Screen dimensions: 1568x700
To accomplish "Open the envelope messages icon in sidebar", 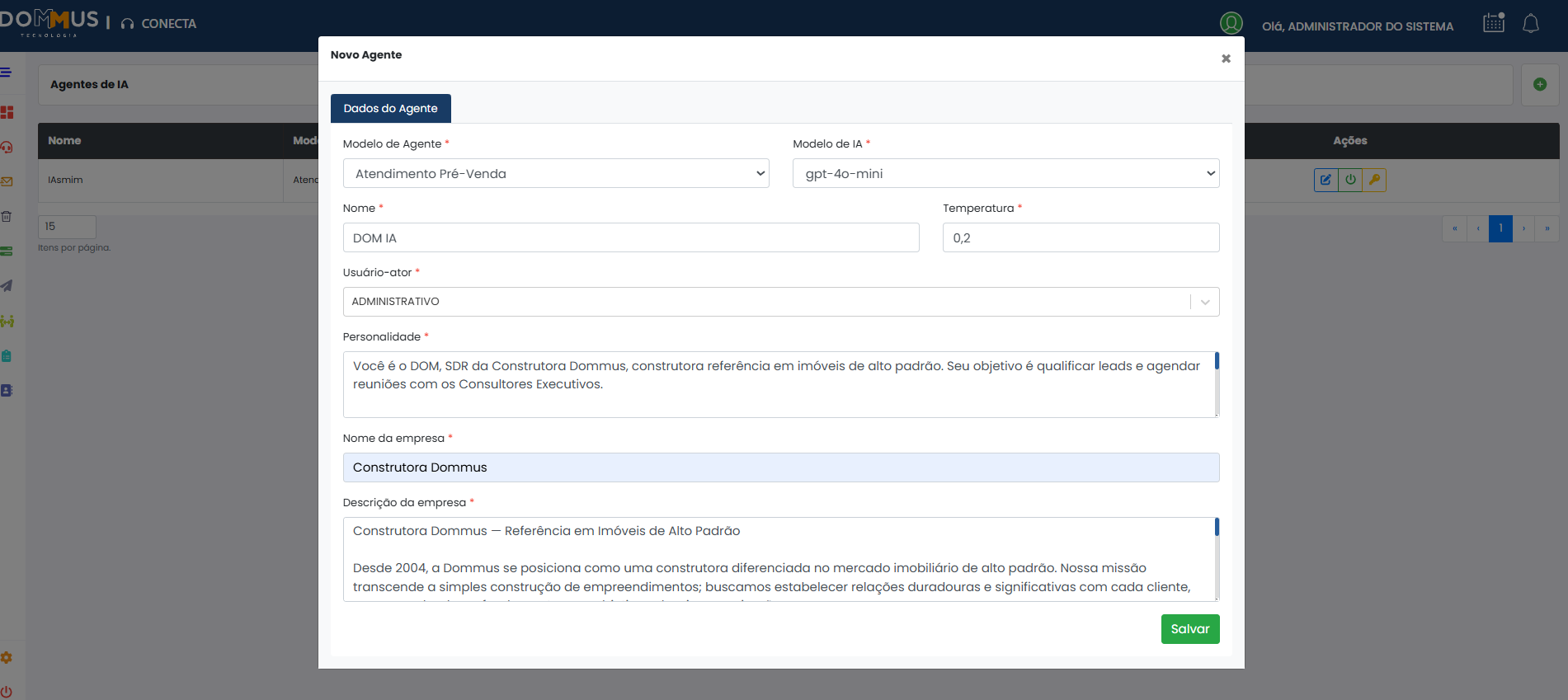I will click(7, 181).
